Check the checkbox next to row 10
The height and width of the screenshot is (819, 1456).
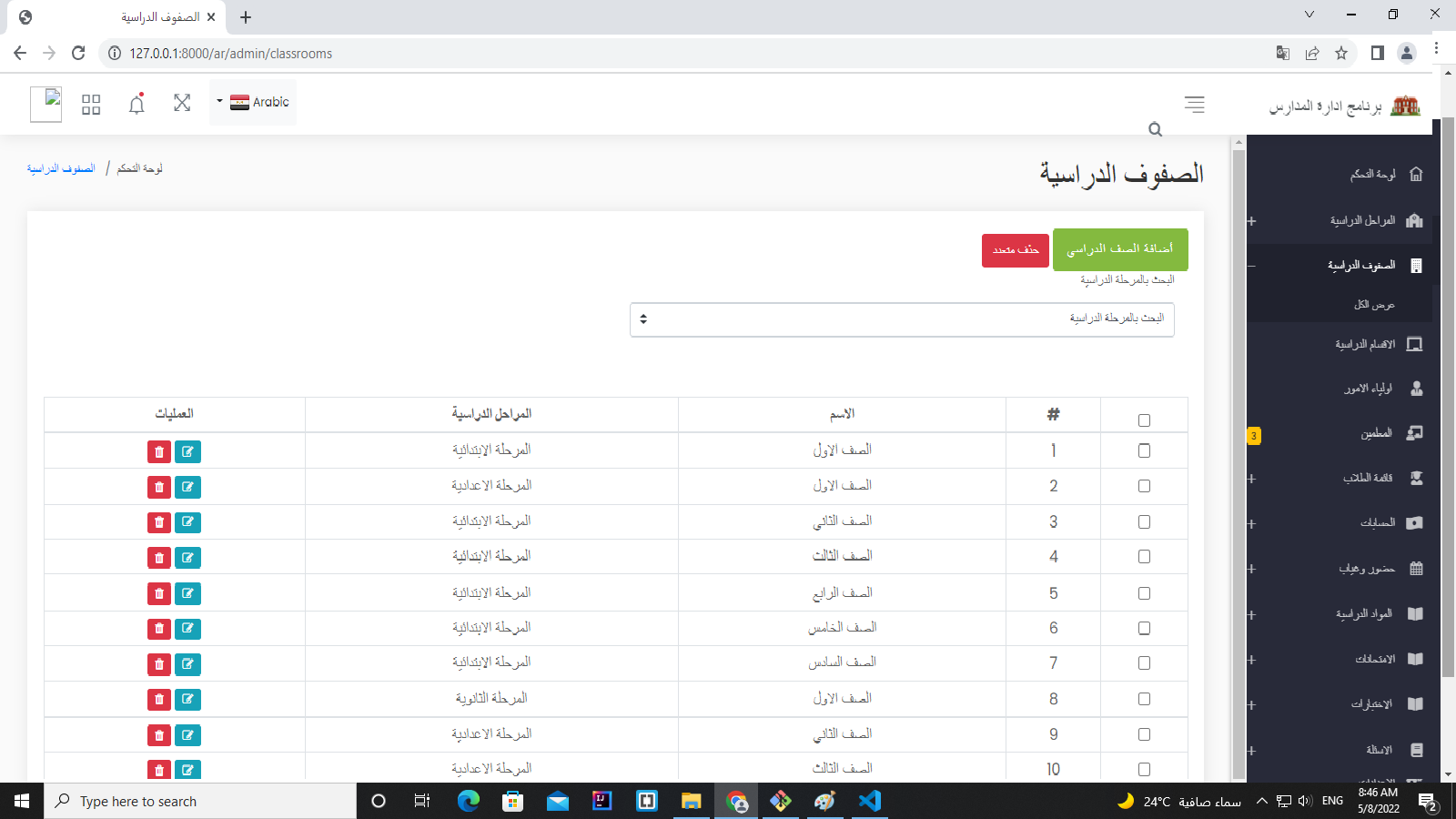click(x=1144, y=769)
